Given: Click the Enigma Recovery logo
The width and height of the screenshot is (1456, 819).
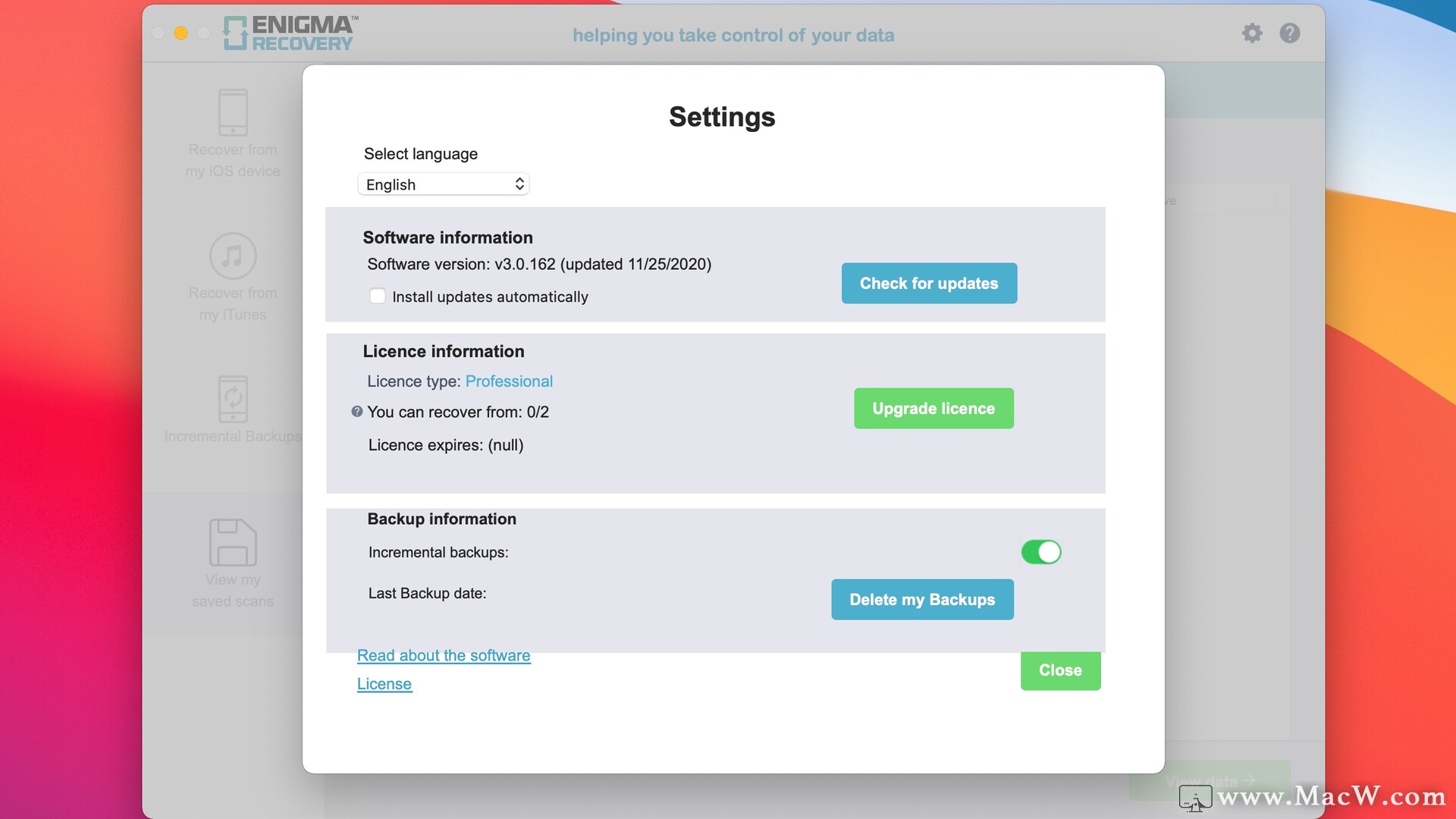Looking at the screenshot, I should (x=290, y=33).
